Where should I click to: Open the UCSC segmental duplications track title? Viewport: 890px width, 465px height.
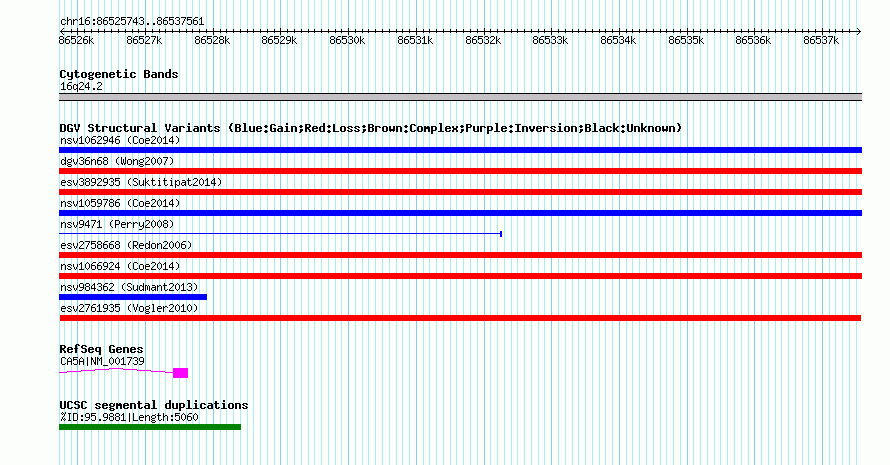(154, 405)
